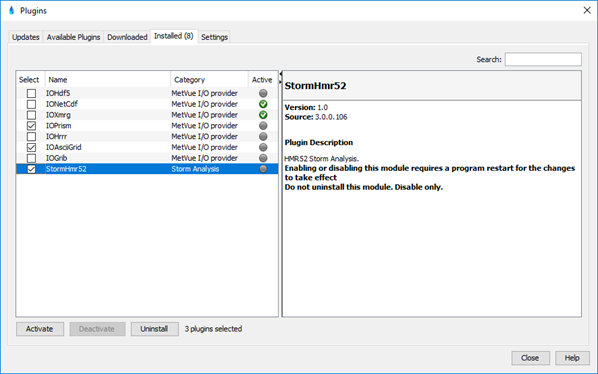Collapse the details pane using splitter arrow
The image size is (598, 374).
281,81
